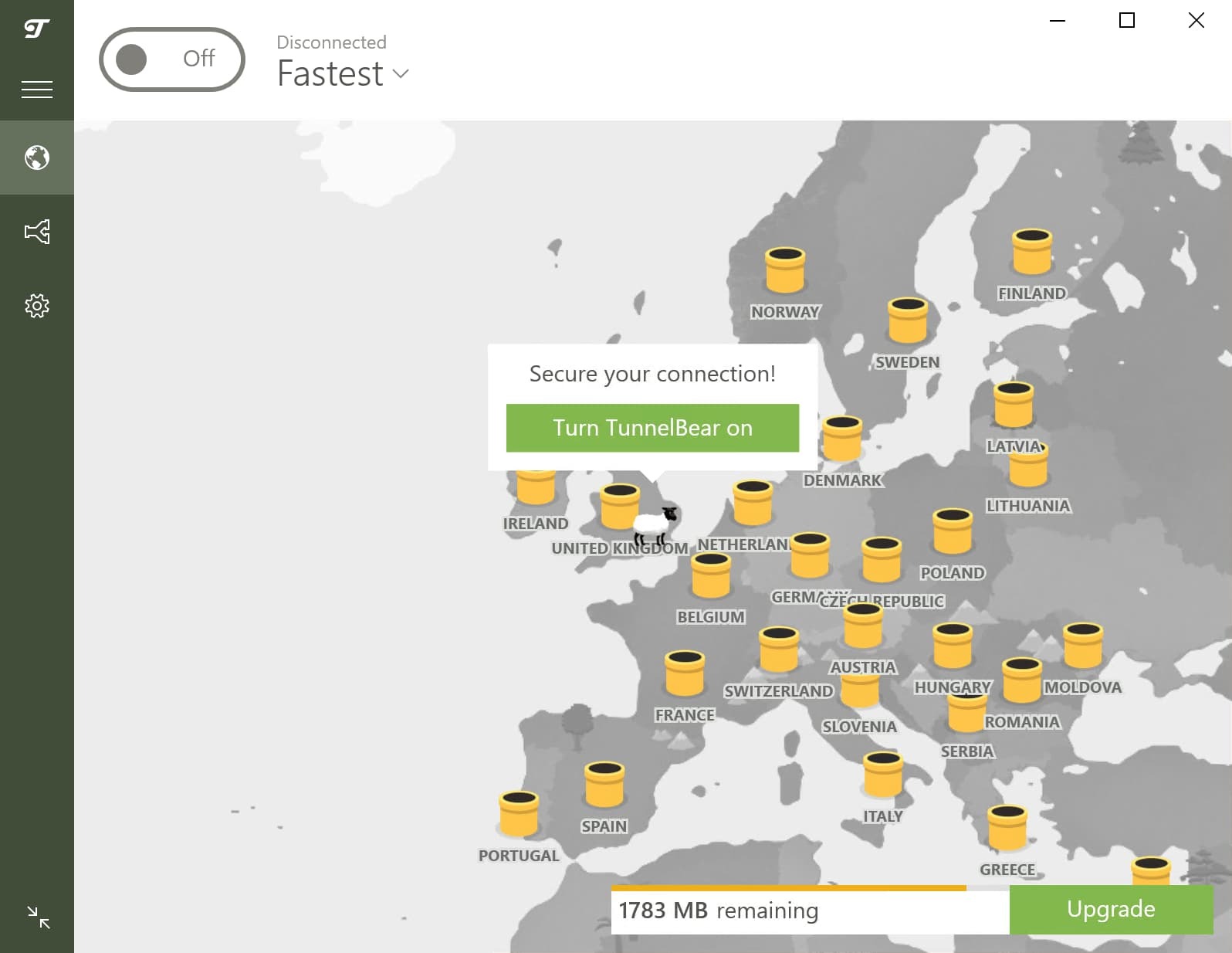Close the TunnelBear window
Image resolution: width=1232 pixels, height=953 pixels.
tap(1196, 21)
